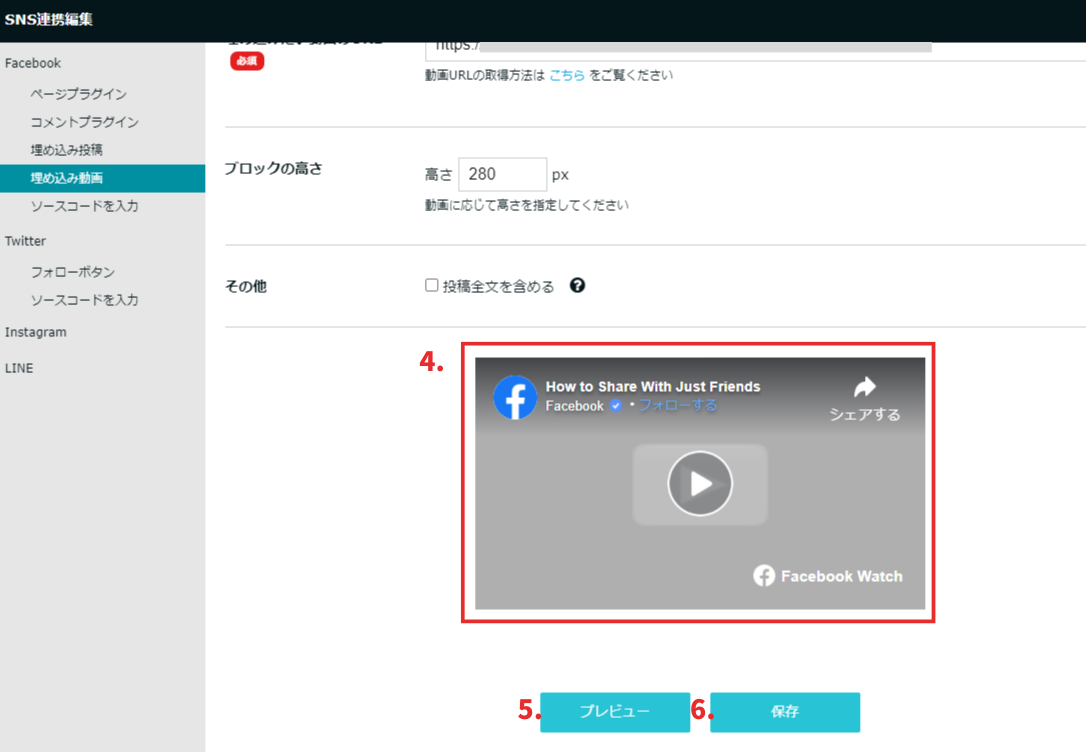
Task: Click the フォローする link in the video
Action: click(677, 405)
